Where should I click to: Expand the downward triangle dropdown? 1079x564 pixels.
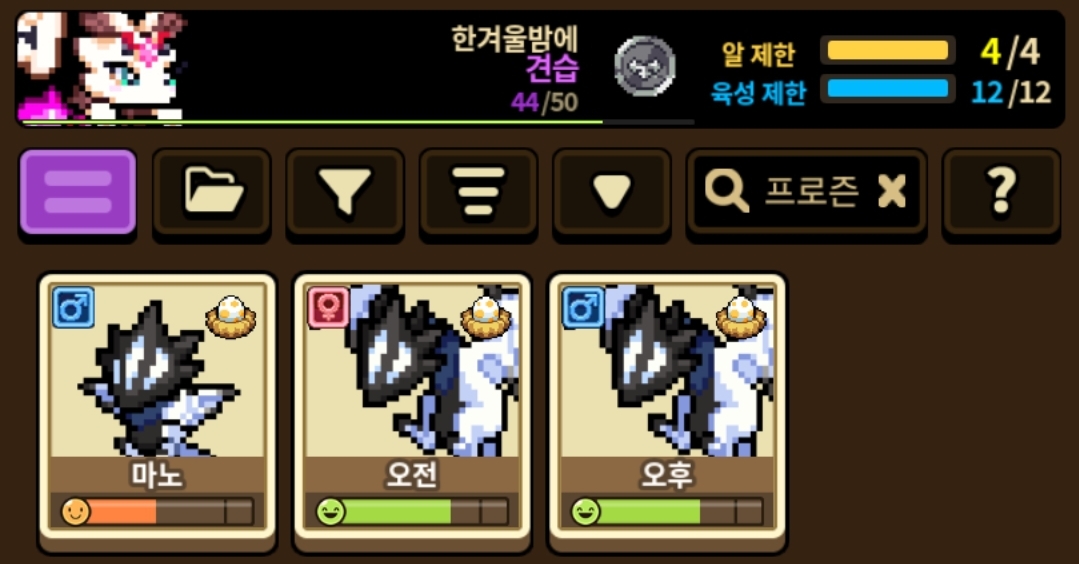(x=612, y=193)
